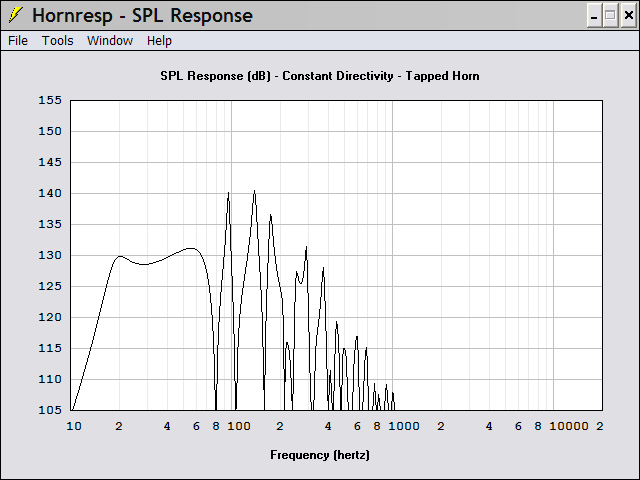Viewport: 640px width, 480px height.
Task: Click the 10000 Hz x-axis label
Action: click(x=569, y=427)
